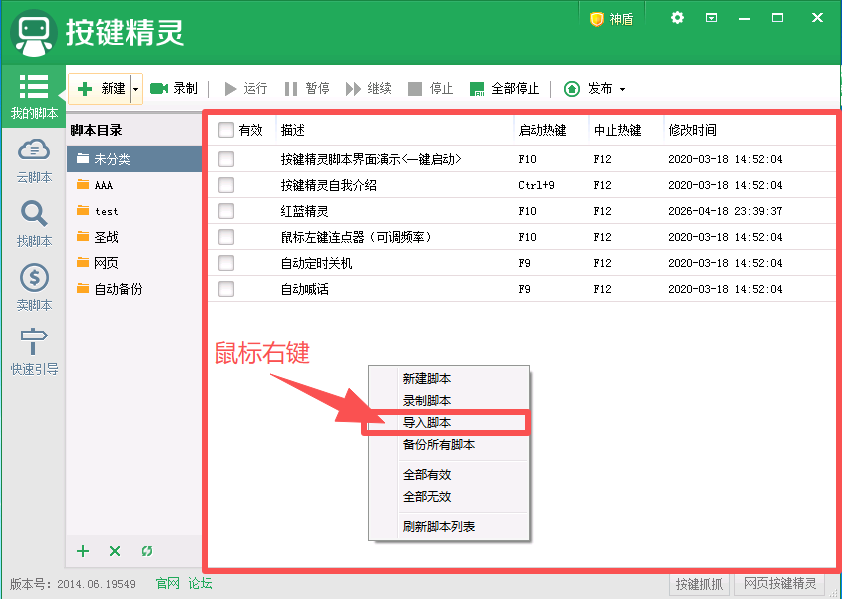Check the 按键精灵脚本界面演示 row checkbox
Screen dimensions: 842x599
point(226,159)
